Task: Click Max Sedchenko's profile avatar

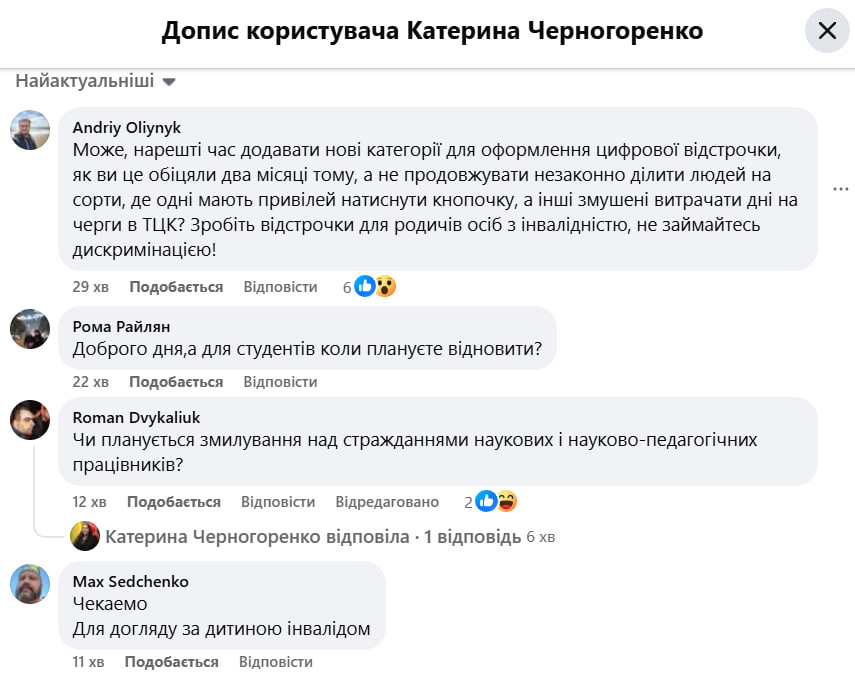Action: [30, 583]
